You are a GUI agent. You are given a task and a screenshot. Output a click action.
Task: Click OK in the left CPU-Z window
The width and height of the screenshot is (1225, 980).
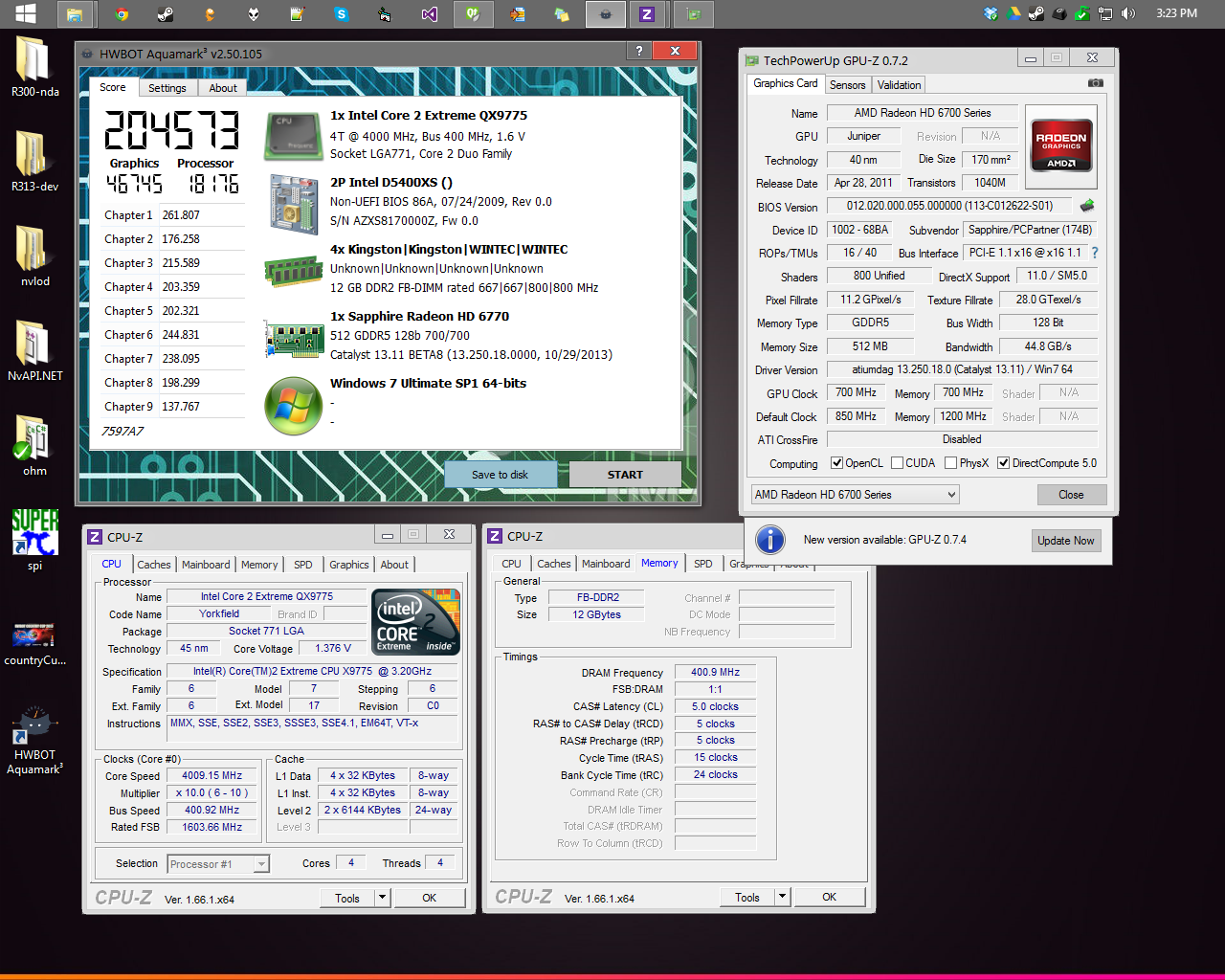(430, 898)
